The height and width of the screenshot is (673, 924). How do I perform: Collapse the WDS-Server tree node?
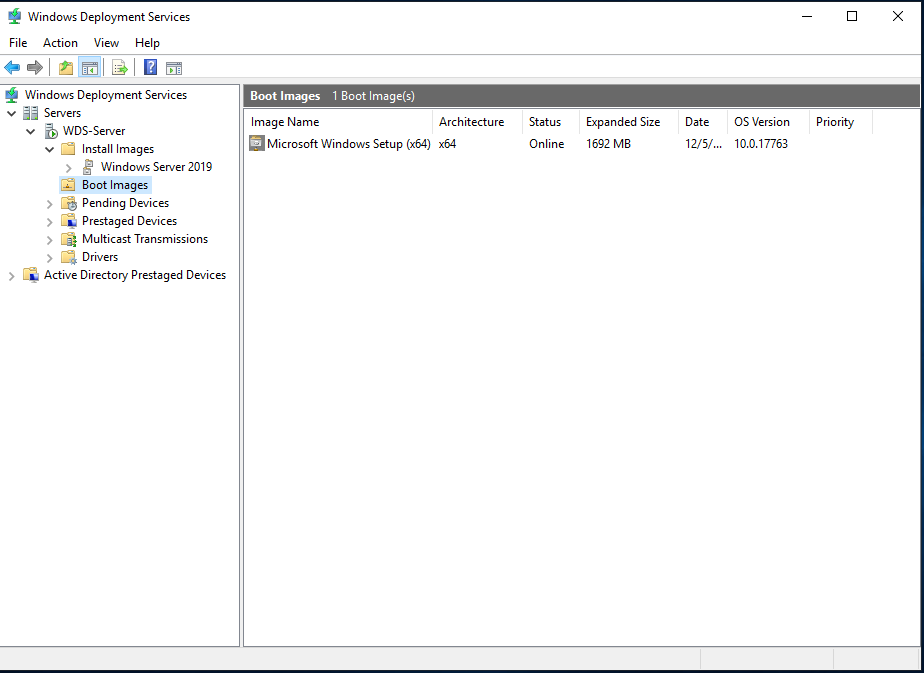click(31, 131)
